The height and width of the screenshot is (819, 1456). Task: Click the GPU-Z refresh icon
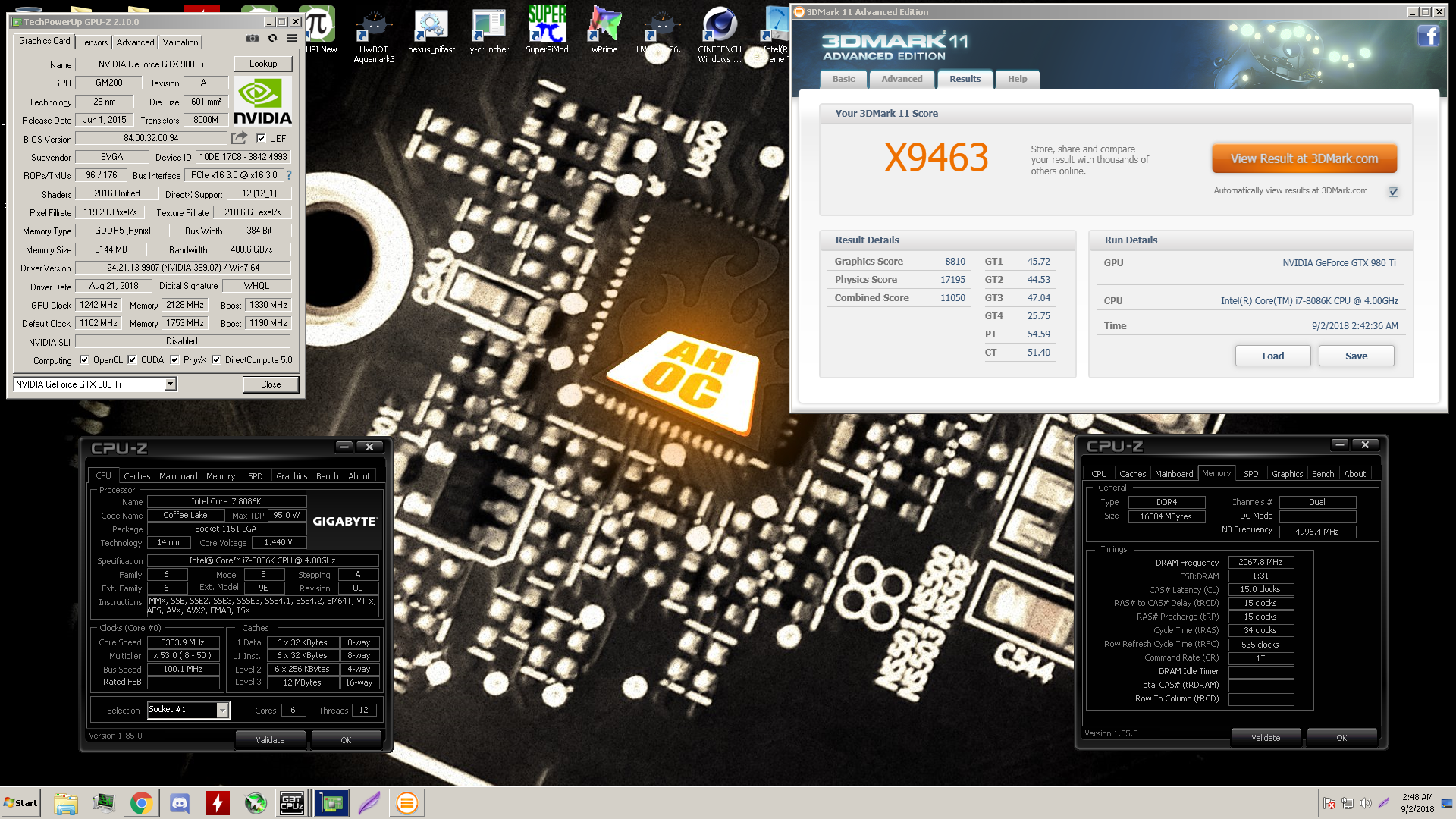tap(272, 38)
